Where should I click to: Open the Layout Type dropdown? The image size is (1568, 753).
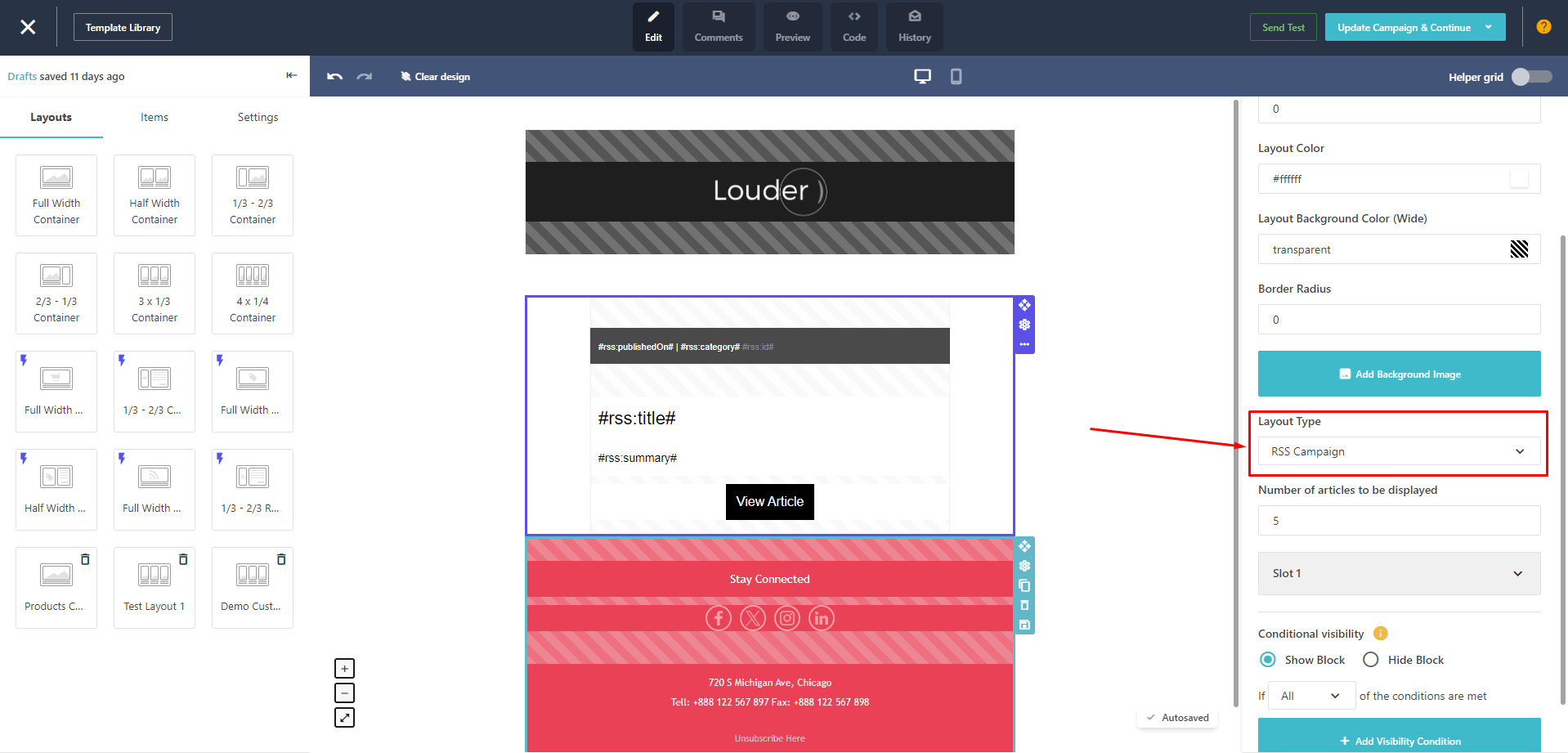coord(1399,451)
